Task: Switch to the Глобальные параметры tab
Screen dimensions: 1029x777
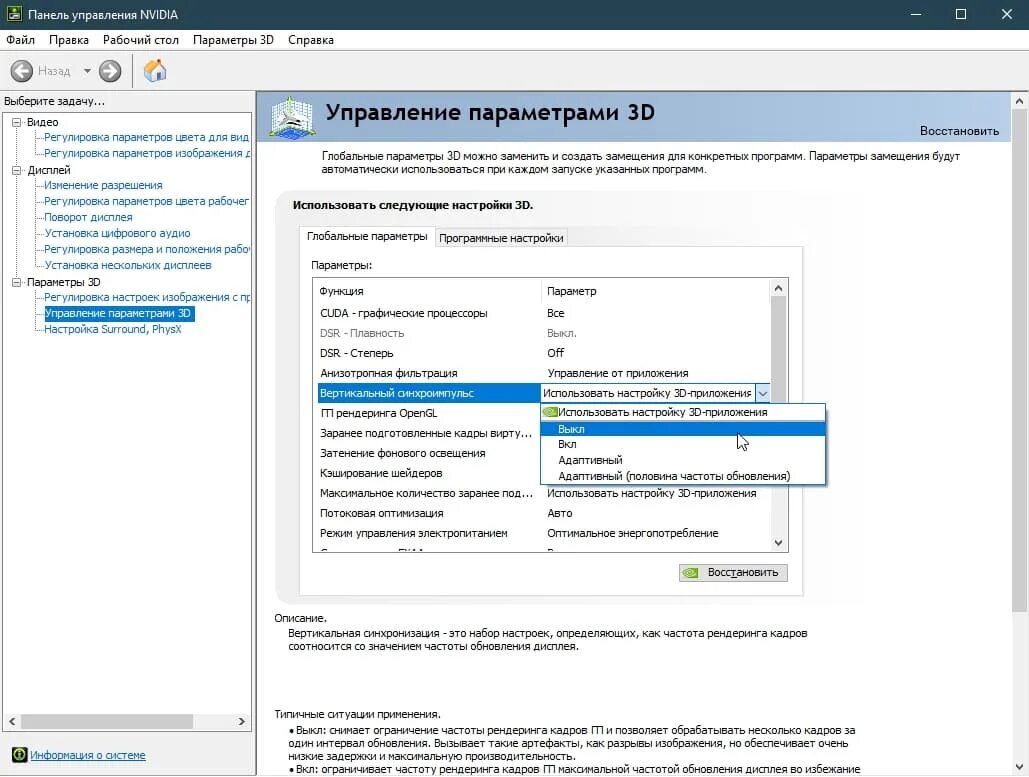Action: click(x=367, y=236)
